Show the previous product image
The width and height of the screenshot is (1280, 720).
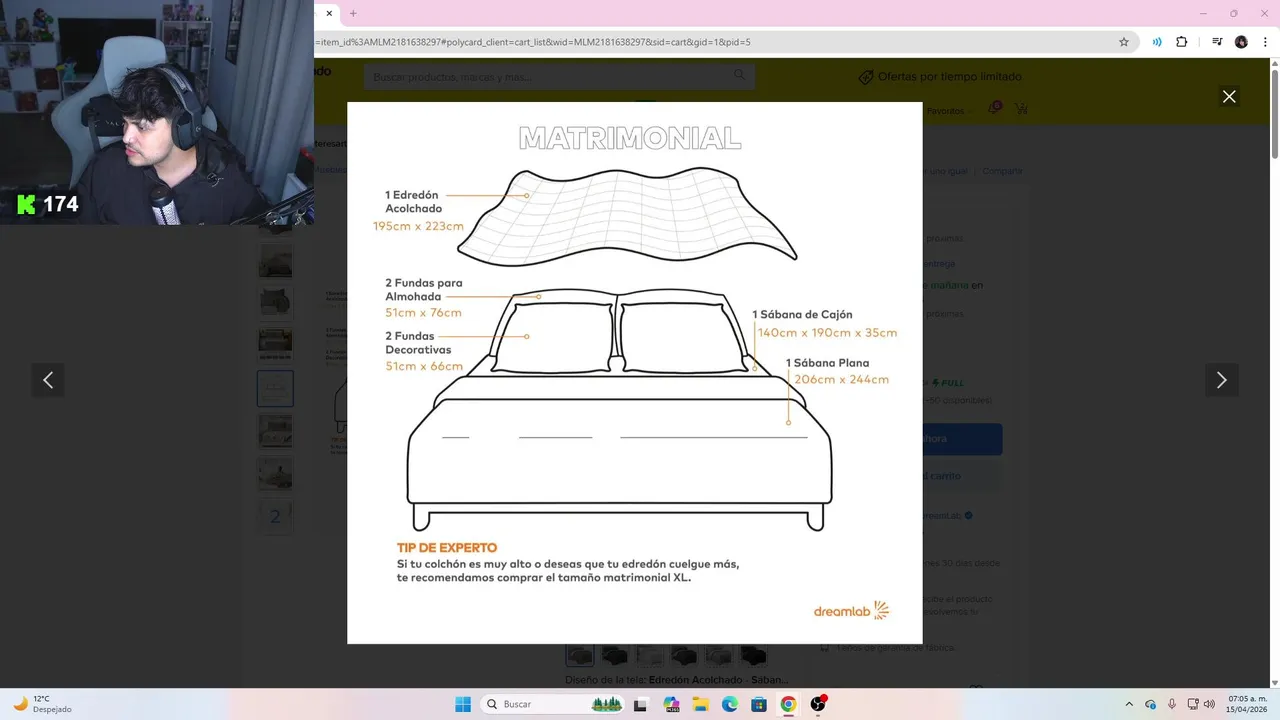pos(48,380)
